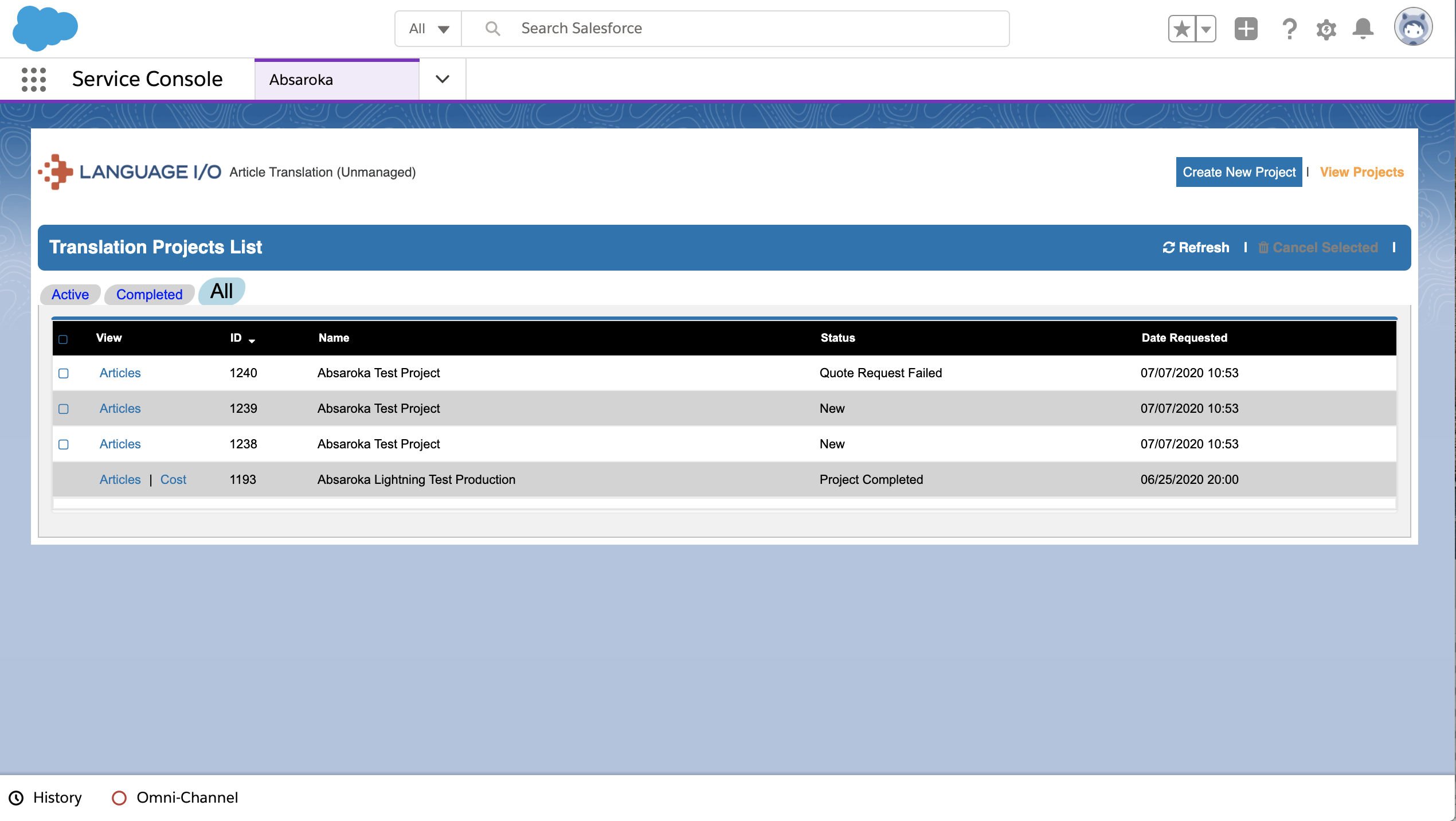Expand the All search scope dropdown

[429, 29]
